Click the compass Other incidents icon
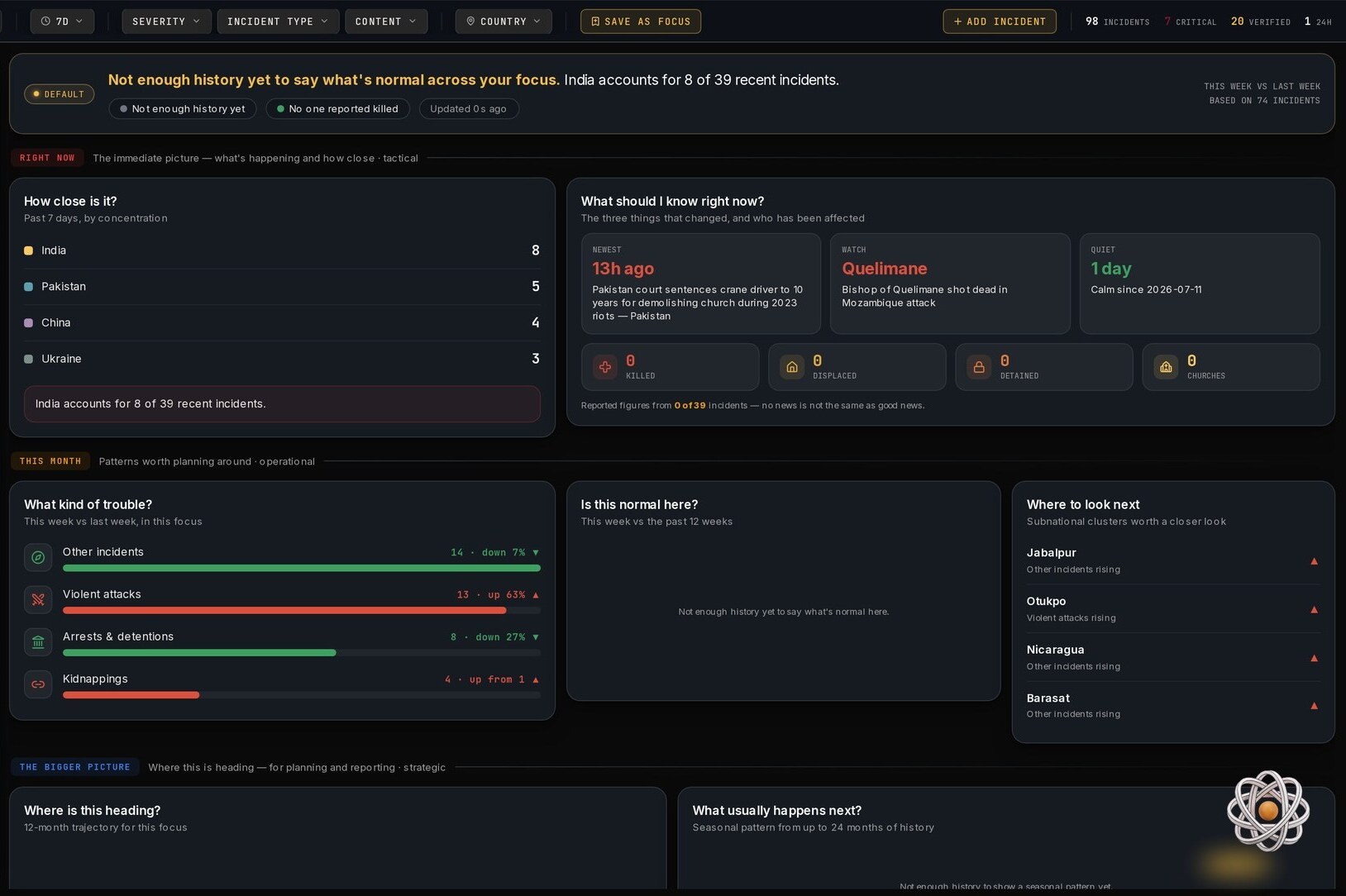 click(38, 558)
